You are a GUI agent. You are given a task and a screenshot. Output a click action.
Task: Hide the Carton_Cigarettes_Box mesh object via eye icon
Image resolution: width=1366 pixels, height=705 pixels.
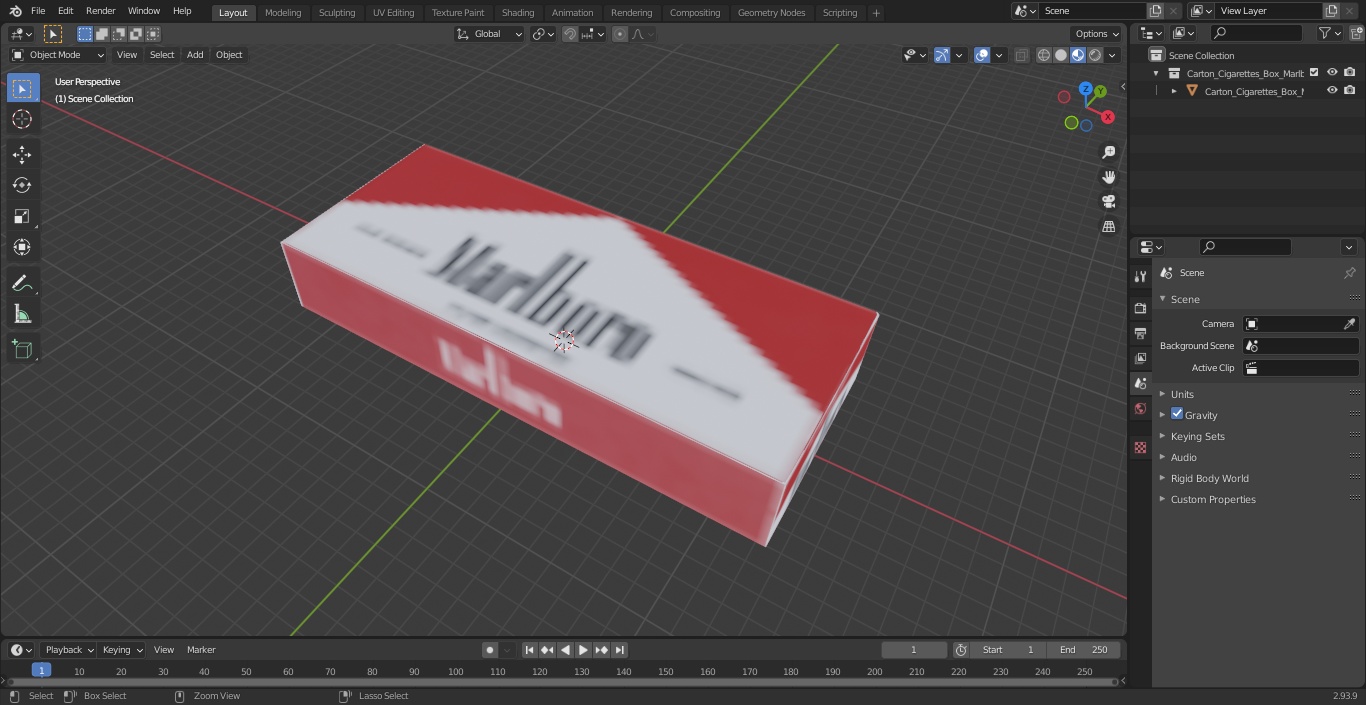1332,90
